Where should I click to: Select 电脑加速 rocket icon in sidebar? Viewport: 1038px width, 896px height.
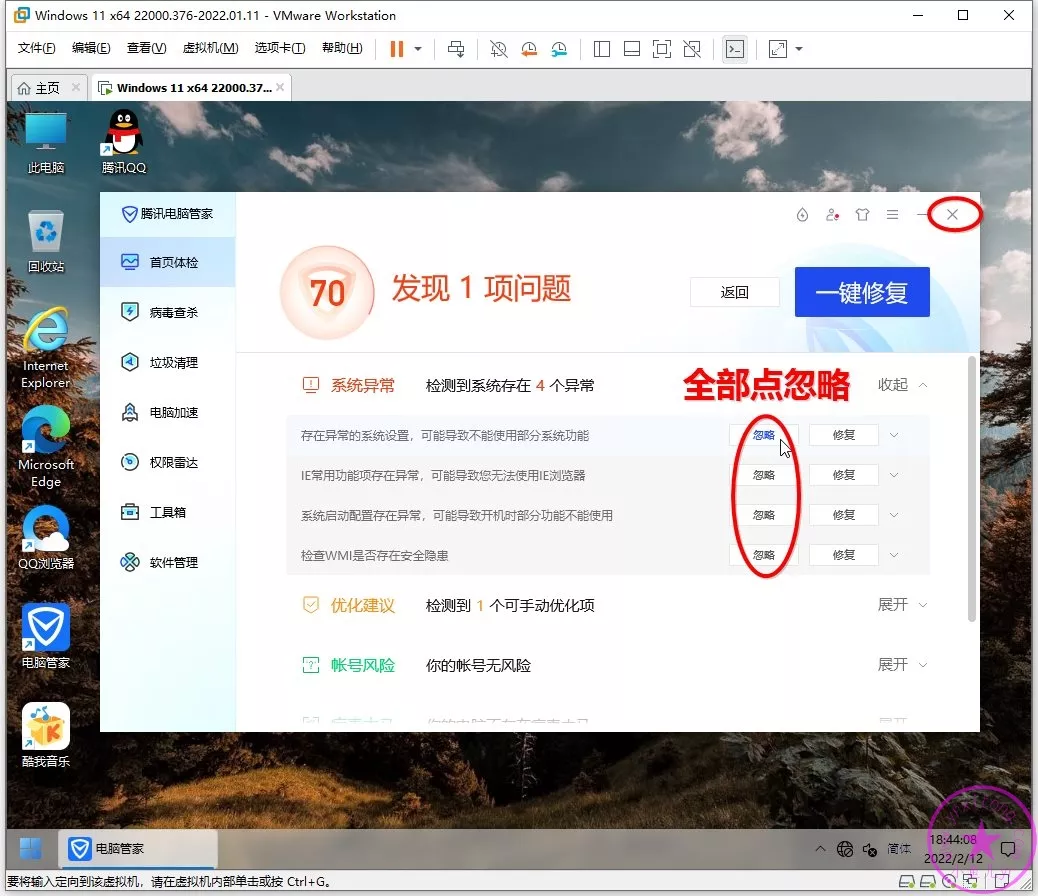click(x=130, y=412)
